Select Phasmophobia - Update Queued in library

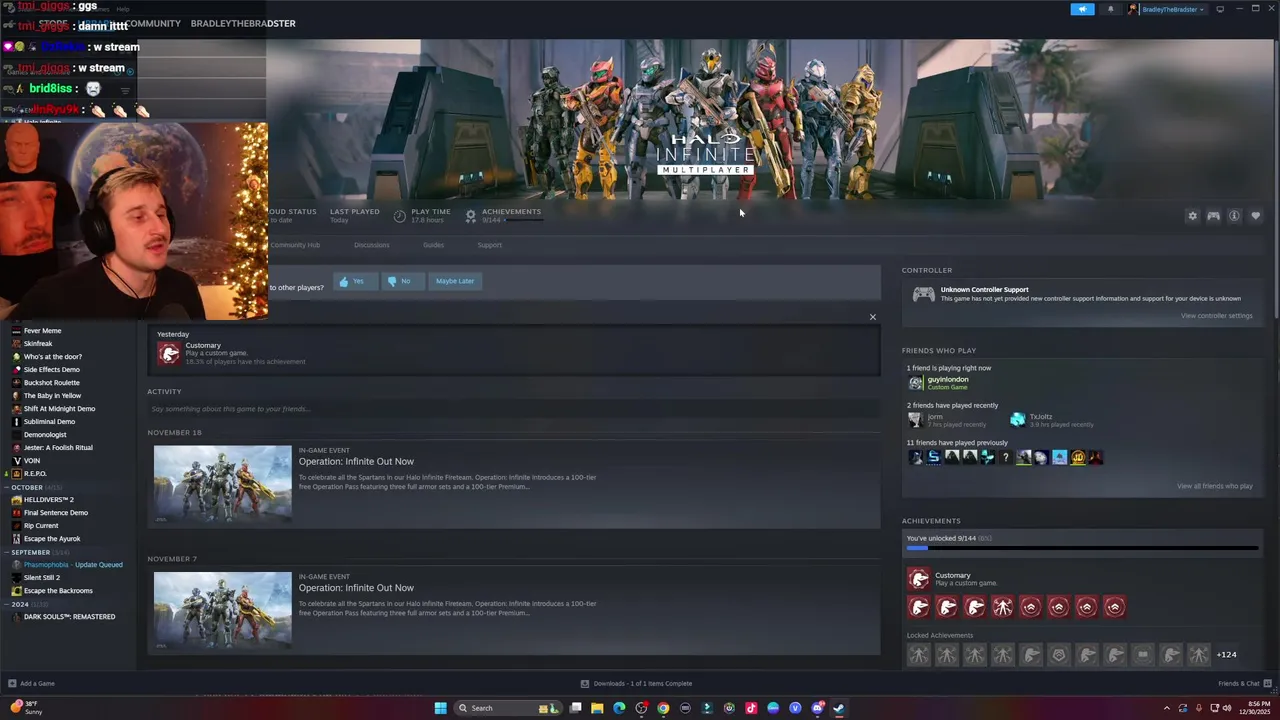pos(73,565)
